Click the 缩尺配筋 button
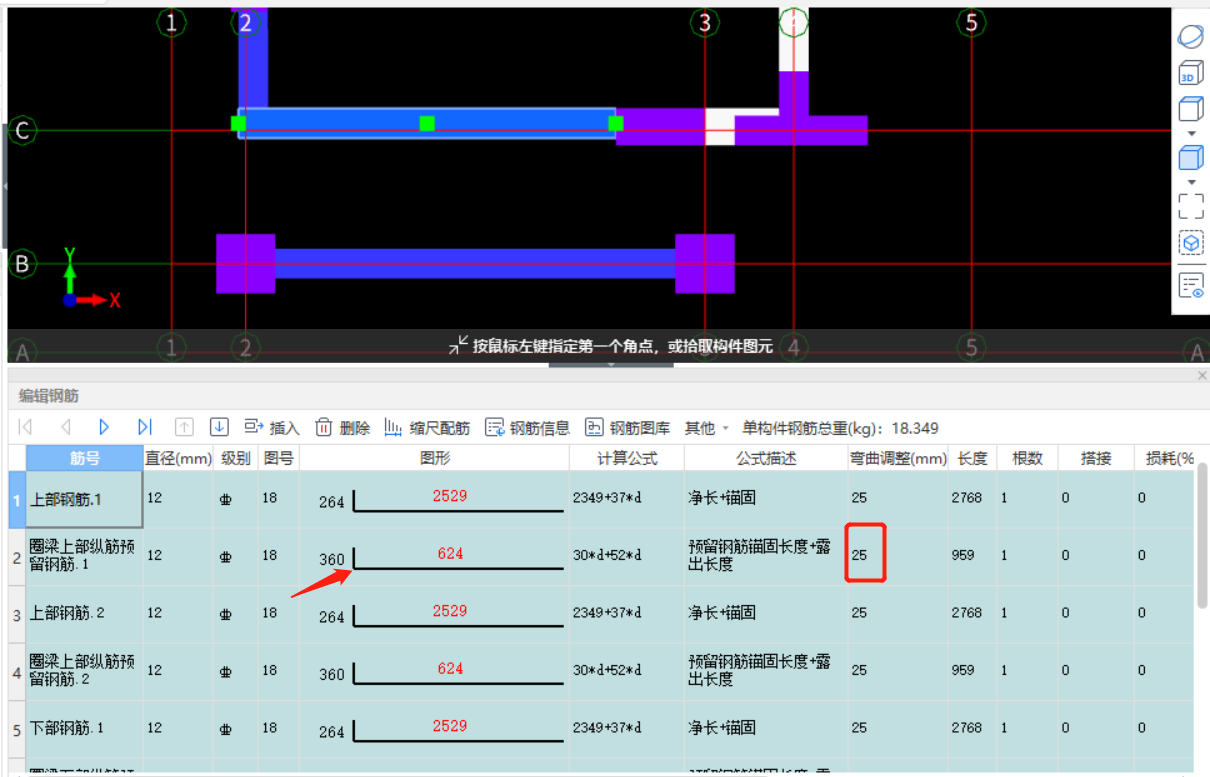The width and height of the screenshot is (1210, 777). click(427, 427)
